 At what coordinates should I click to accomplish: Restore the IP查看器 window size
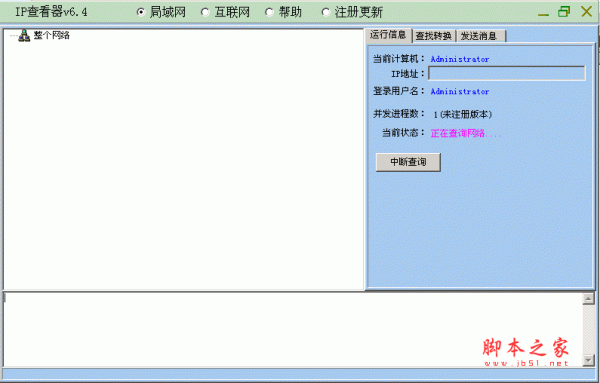click(x=564, y=11)
